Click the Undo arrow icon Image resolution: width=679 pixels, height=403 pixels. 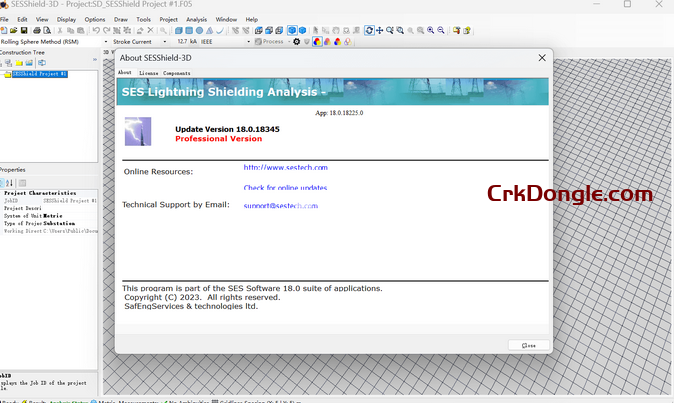(96, 31)
